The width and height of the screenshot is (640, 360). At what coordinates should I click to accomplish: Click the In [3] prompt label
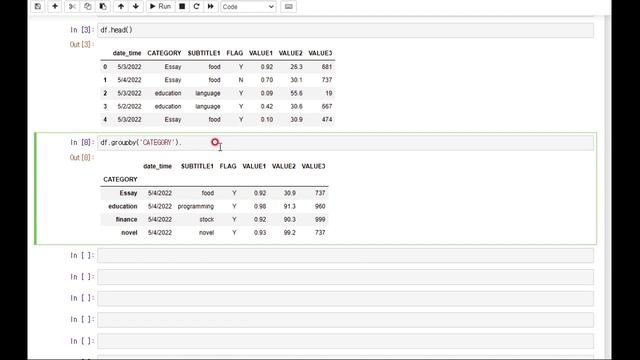82,30
